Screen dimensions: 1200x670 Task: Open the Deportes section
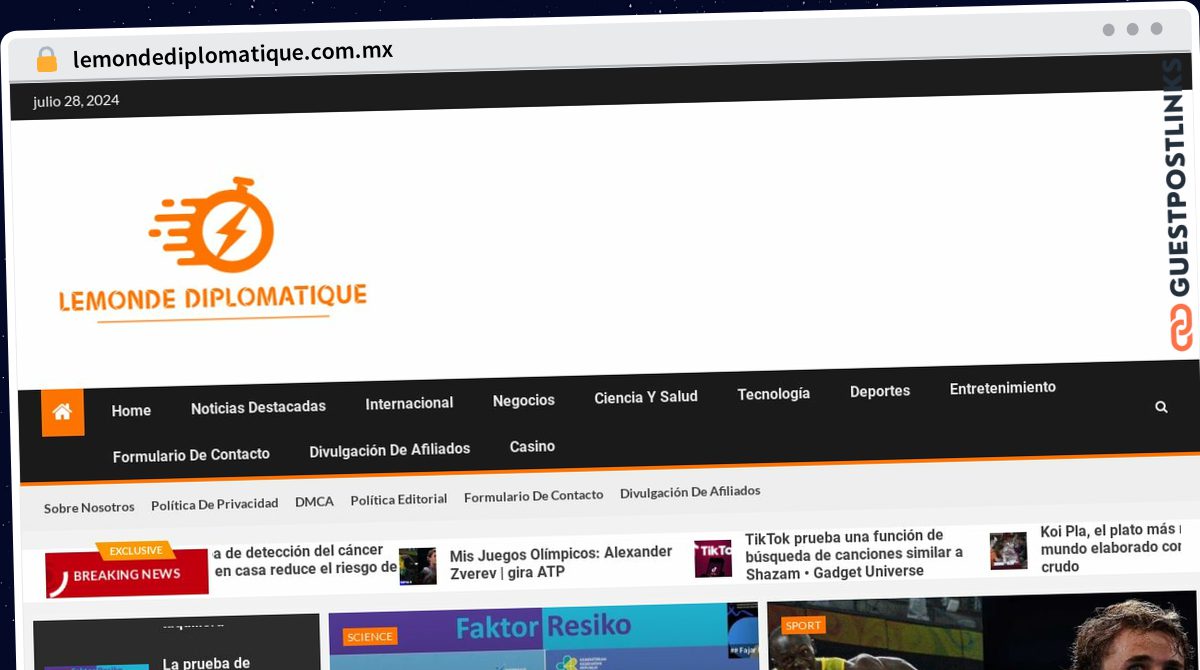pos(880,391)
